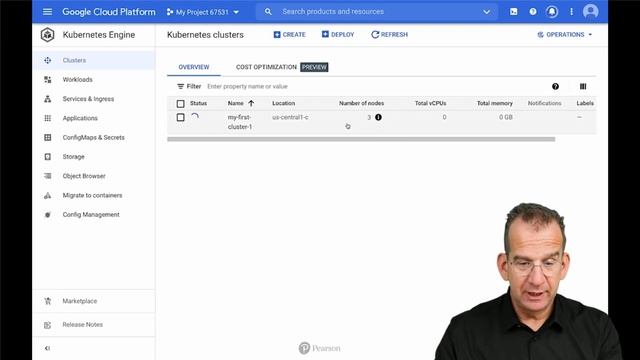Click the Storage sidebar icon
640x360 pixels.
(48, 157)
